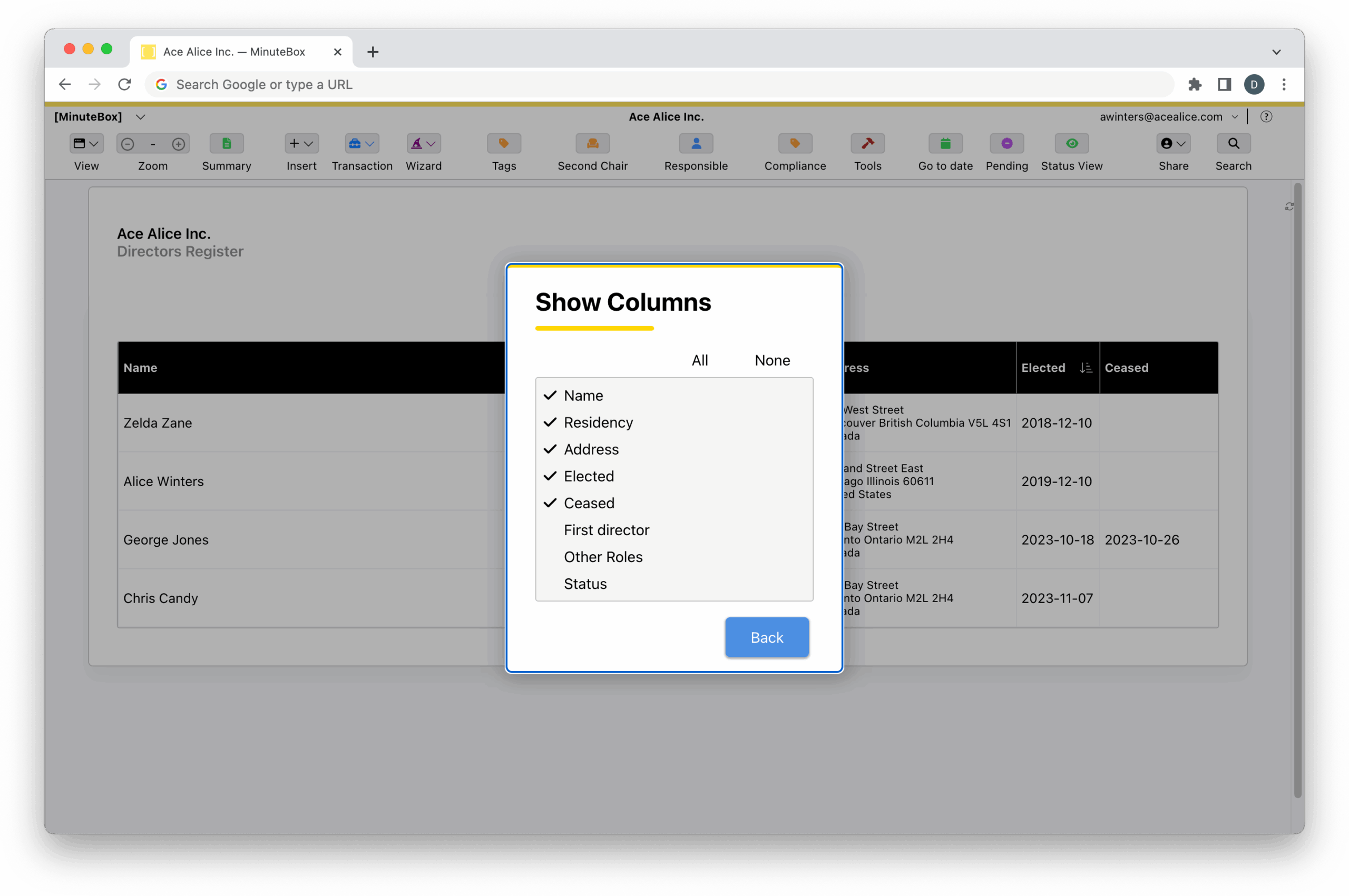
Task: Select All columns link
Action: pos(699,360)
